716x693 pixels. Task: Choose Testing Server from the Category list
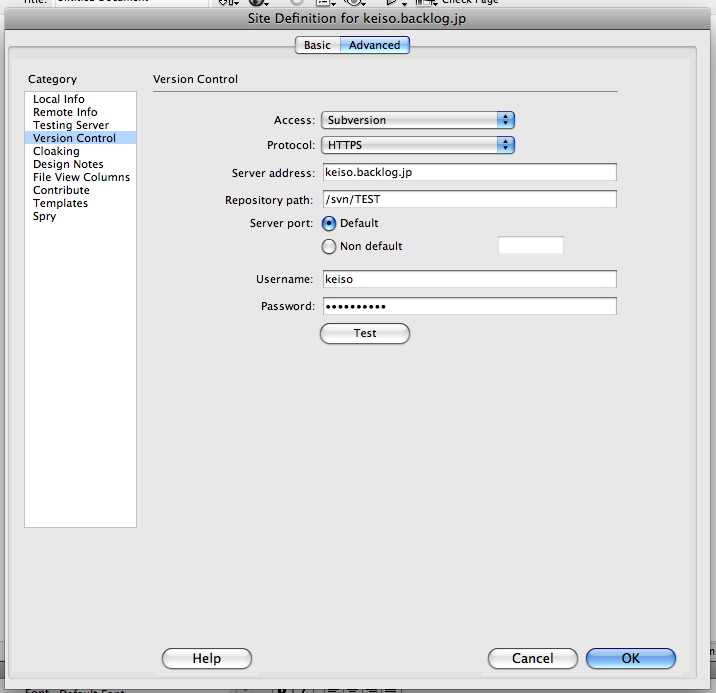(x=71, y=125)
